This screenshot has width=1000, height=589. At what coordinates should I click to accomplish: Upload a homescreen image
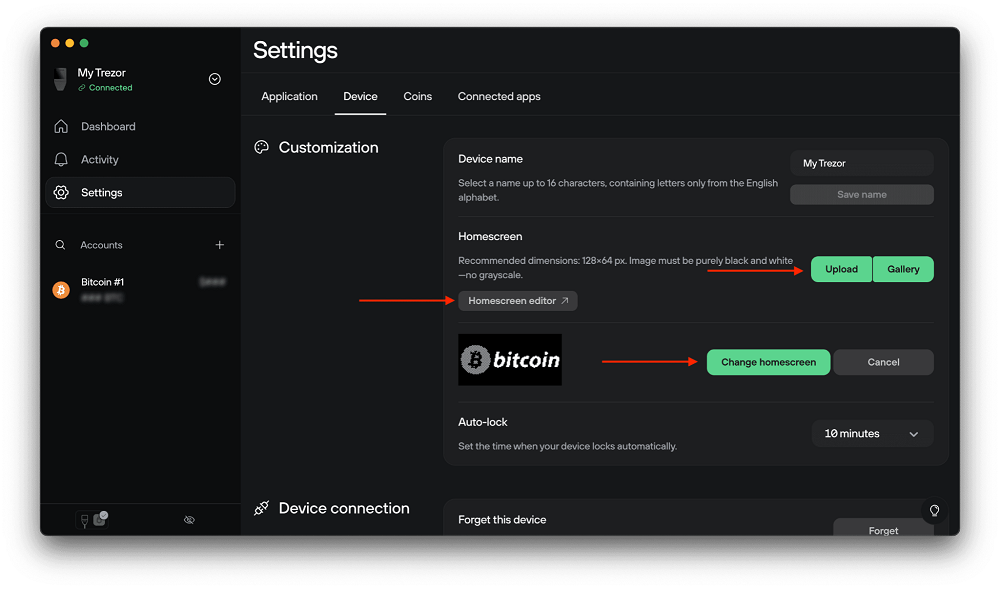coord(841,269)
